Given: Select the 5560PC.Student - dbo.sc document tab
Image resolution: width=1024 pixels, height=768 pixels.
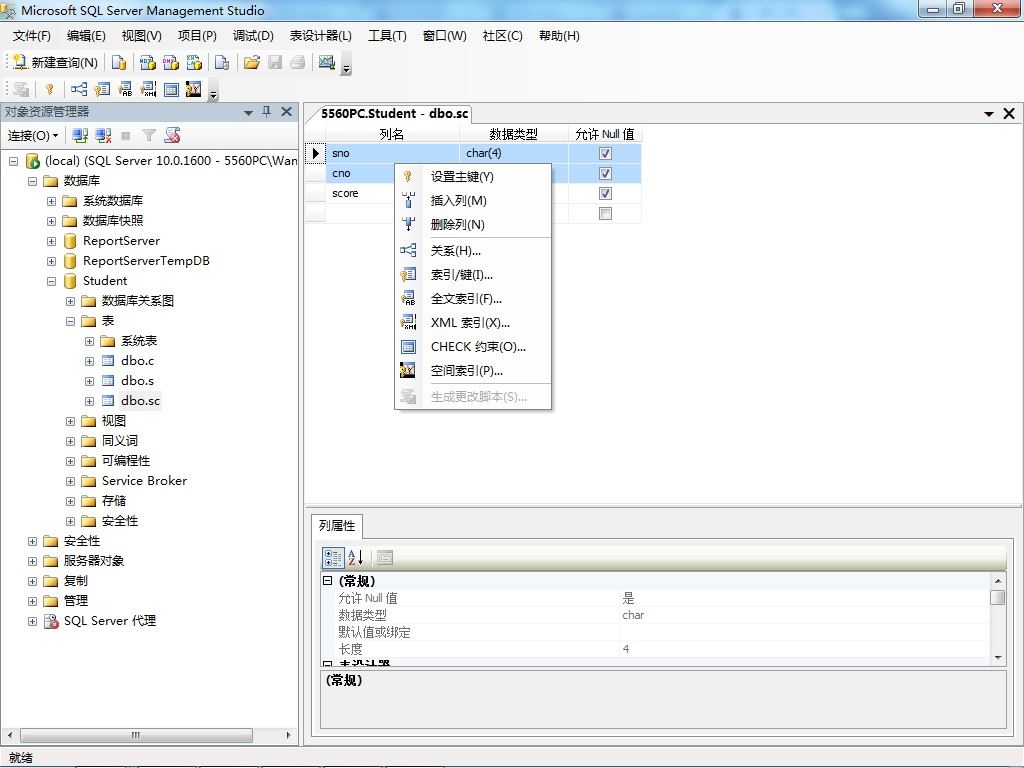Looking at the screenshot, I should tap(394, 113).
